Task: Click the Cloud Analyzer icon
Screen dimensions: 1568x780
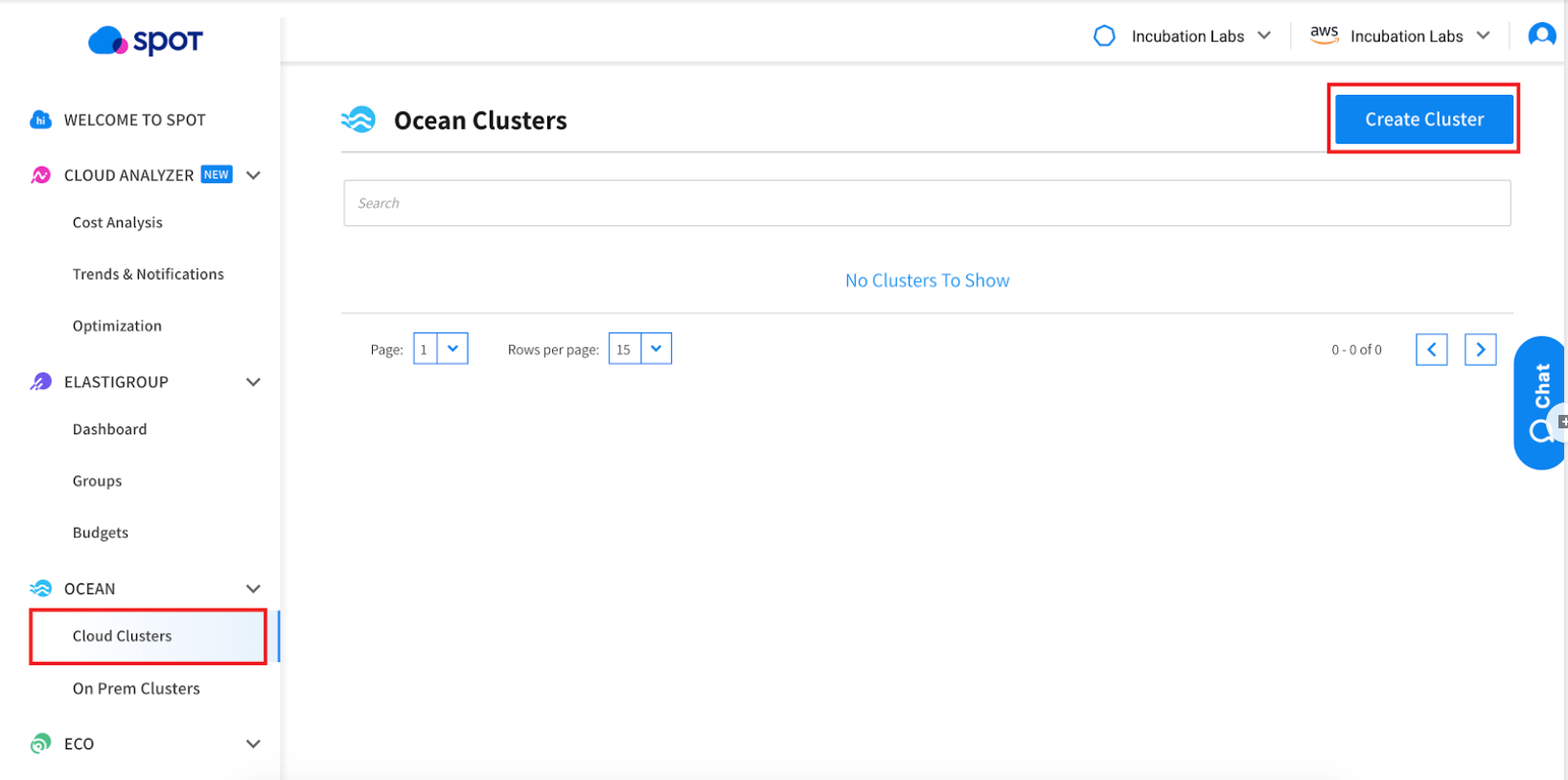Action: click(x=40, y=175)
